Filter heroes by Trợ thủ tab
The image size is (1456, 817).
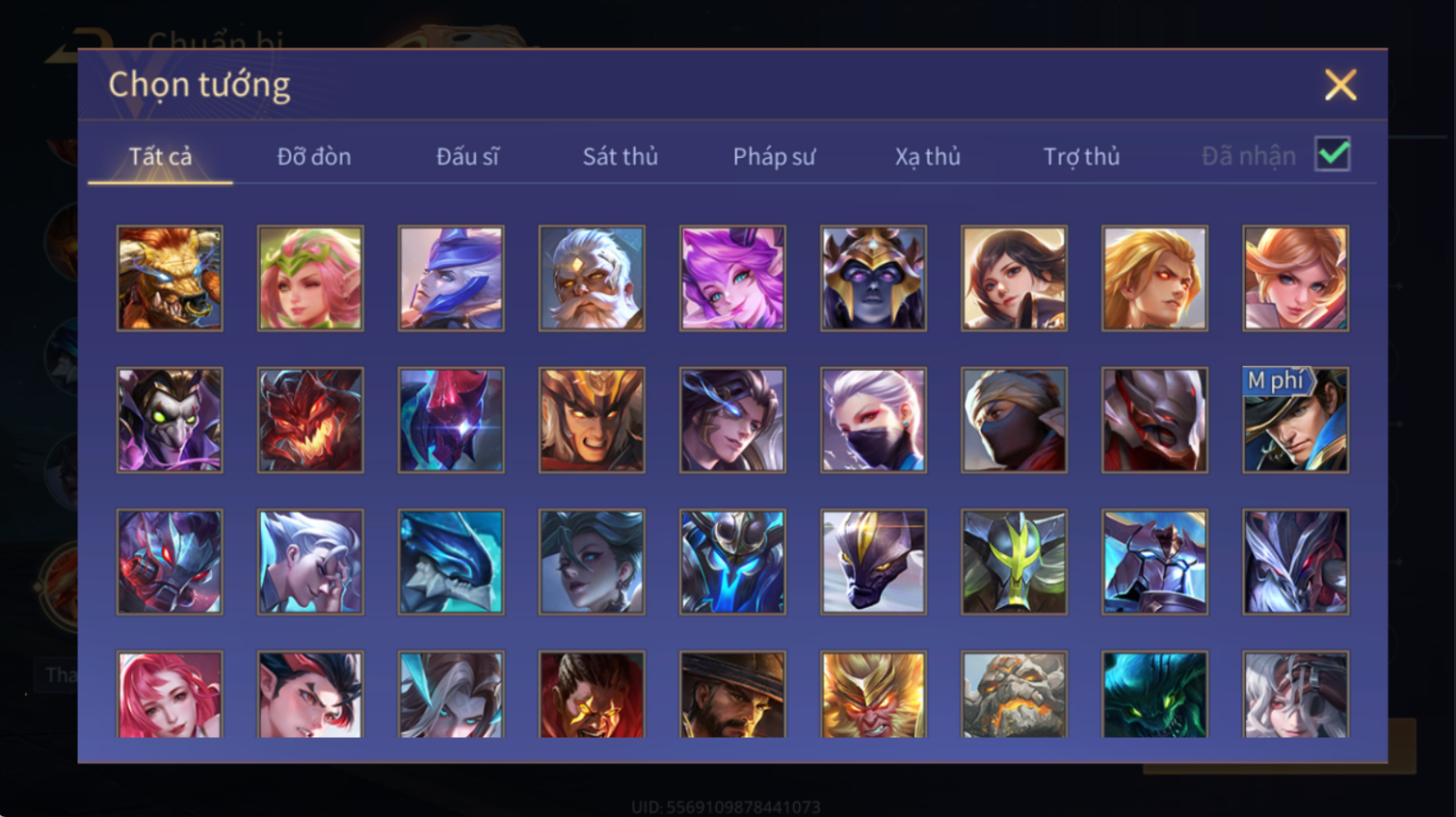tap(1081, 156)
